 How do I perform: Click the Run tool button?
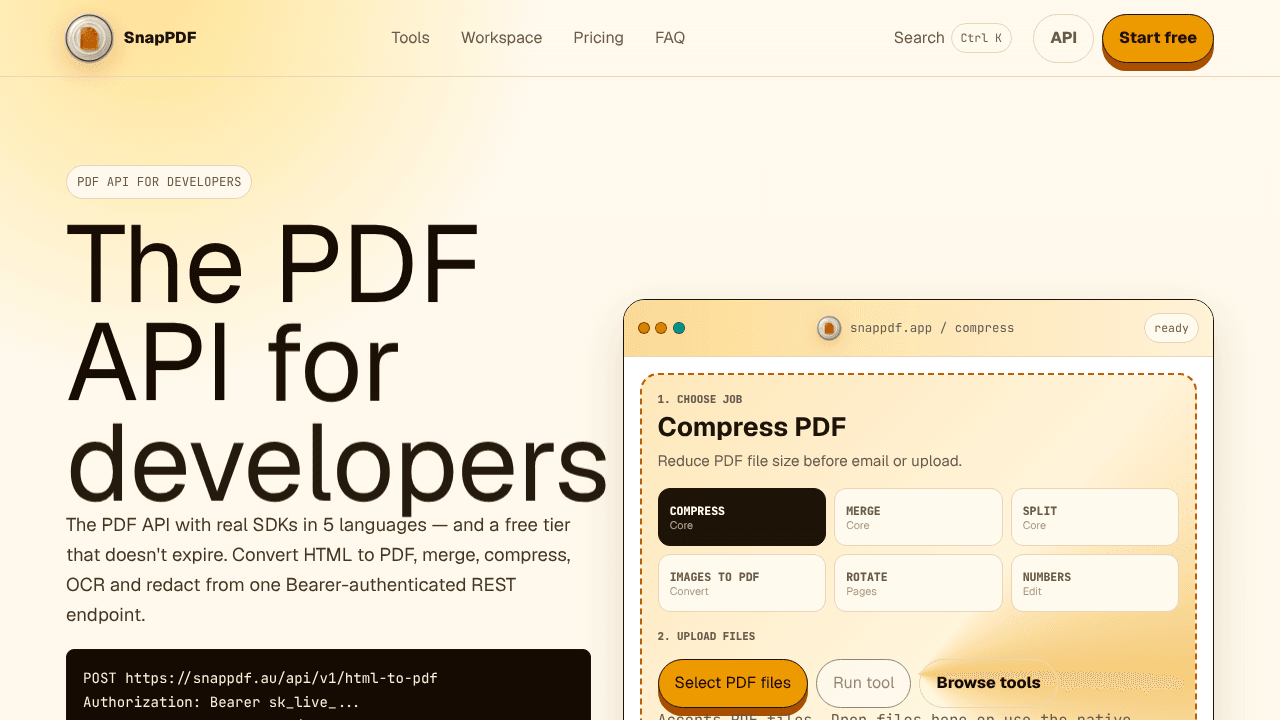click(x=864, y=683)
